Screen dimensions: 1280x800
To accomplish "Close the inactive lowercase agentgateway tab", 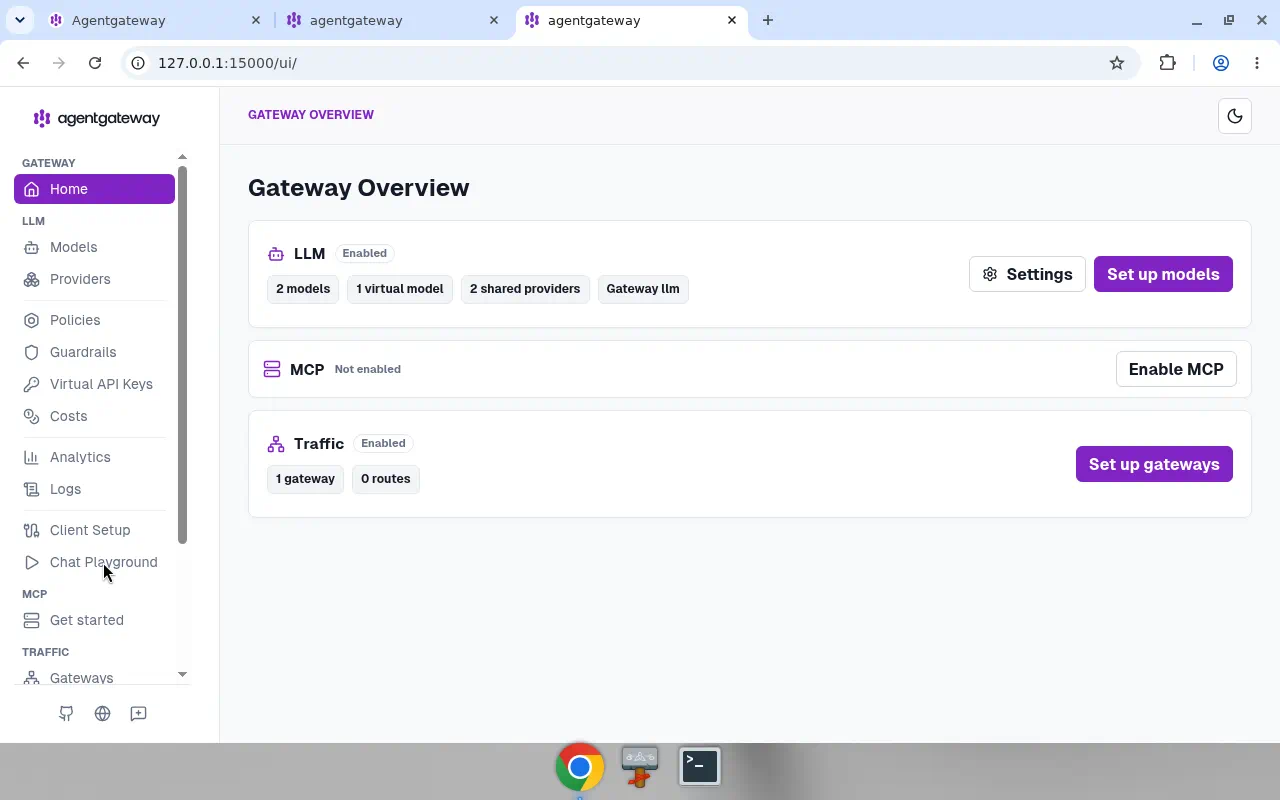I will tap(494, 20).
